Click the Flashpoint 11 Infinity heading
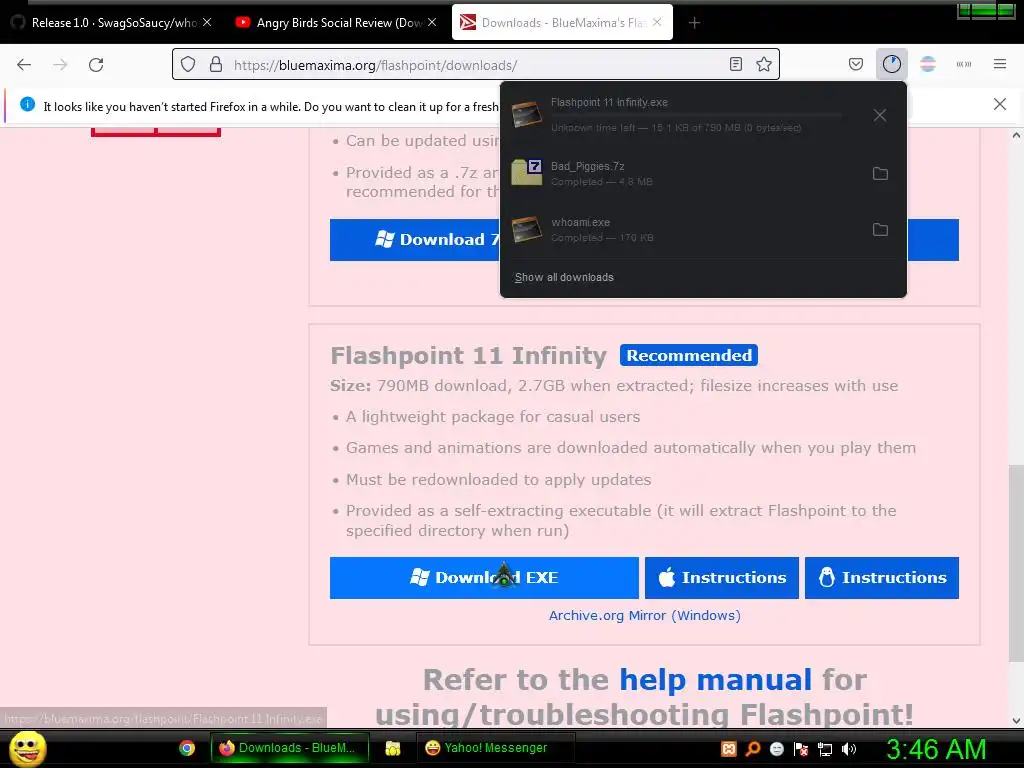Viewport: 1024px width, 768px height. pos(469,356)
